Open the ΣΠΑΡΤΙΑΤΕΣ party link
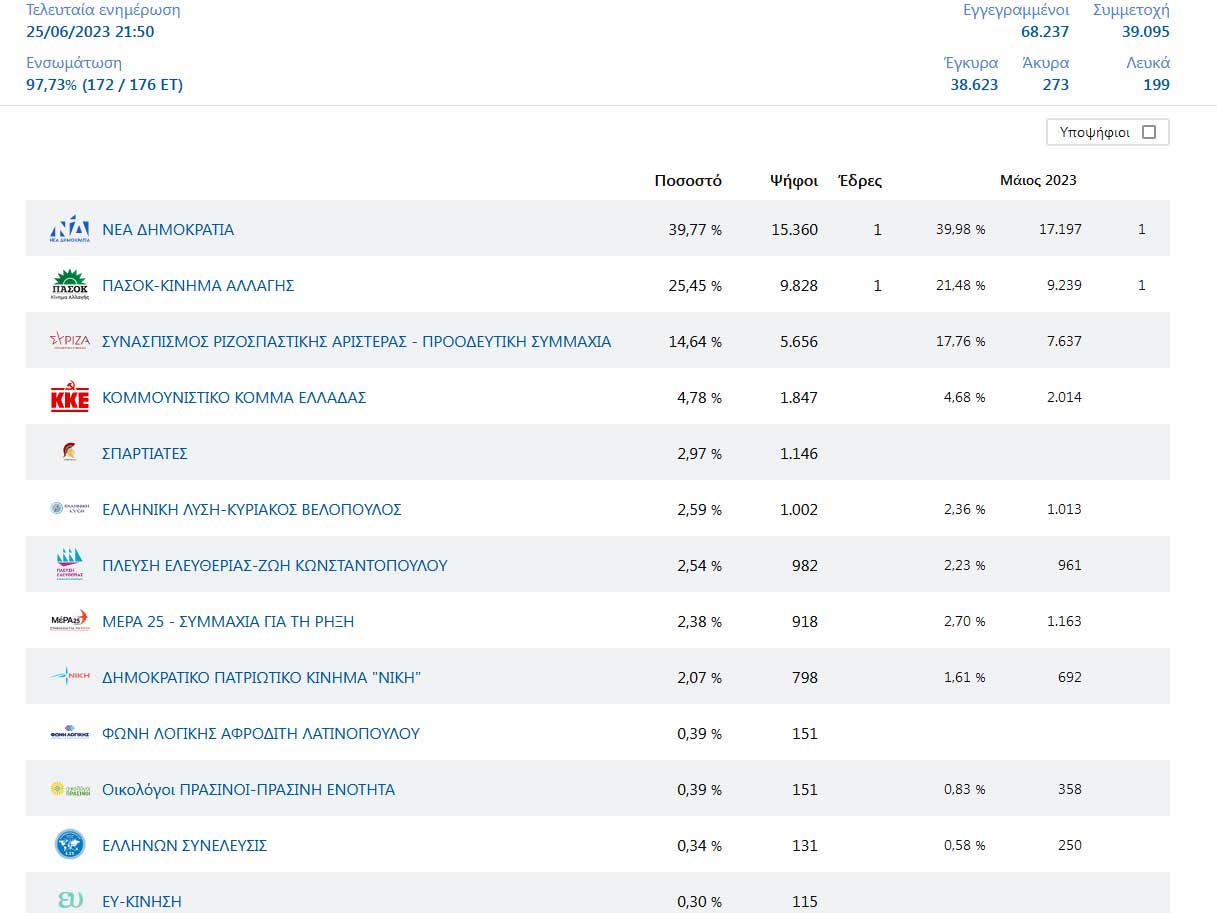 point(145,453)
